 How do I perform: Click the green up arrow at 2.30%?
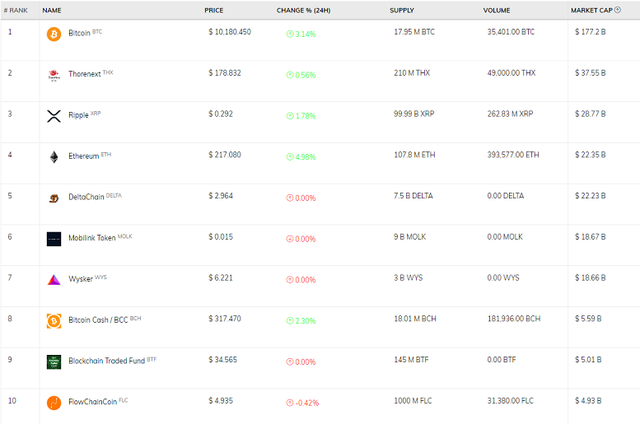click(x=290, y=321)
